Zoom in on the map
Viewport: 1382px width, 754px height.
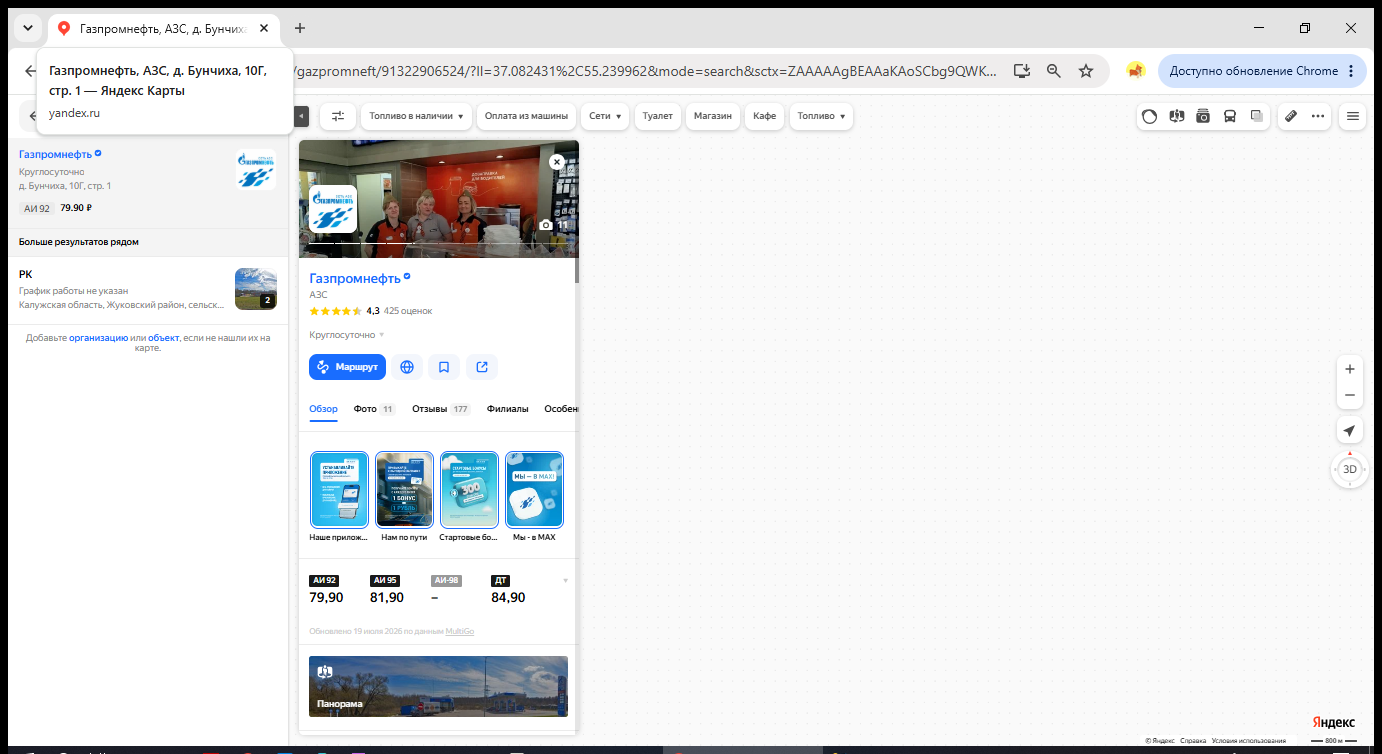point(1350,369)
